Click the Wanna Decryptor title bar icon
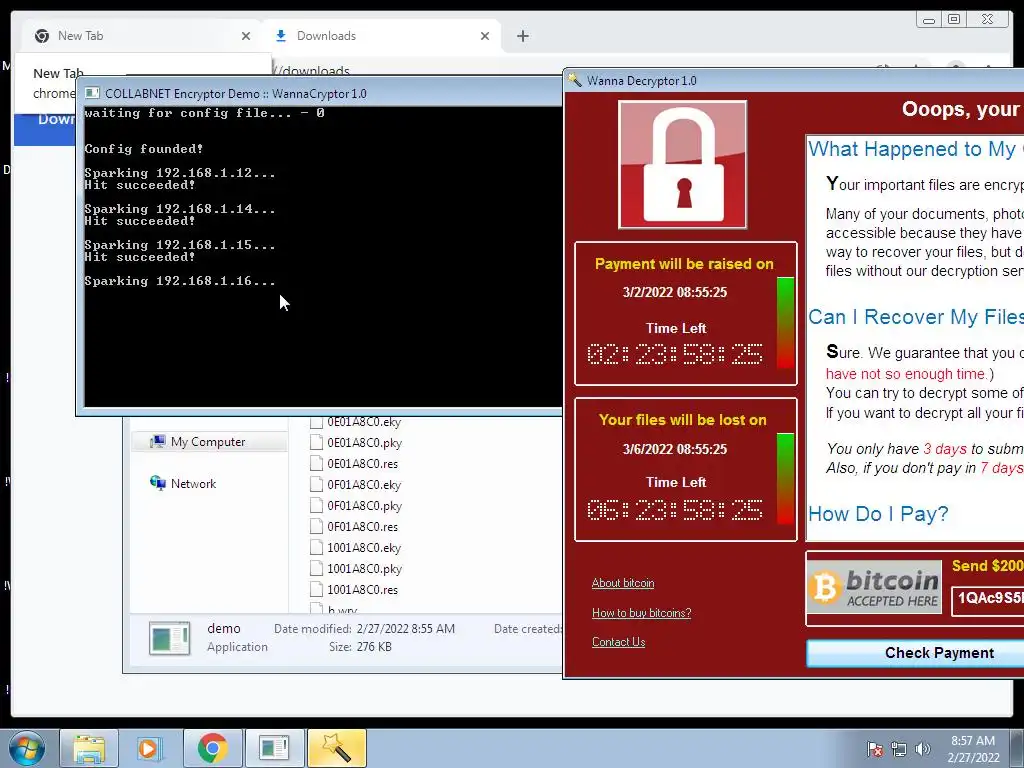1024x768 pixels. click(575, 80)
